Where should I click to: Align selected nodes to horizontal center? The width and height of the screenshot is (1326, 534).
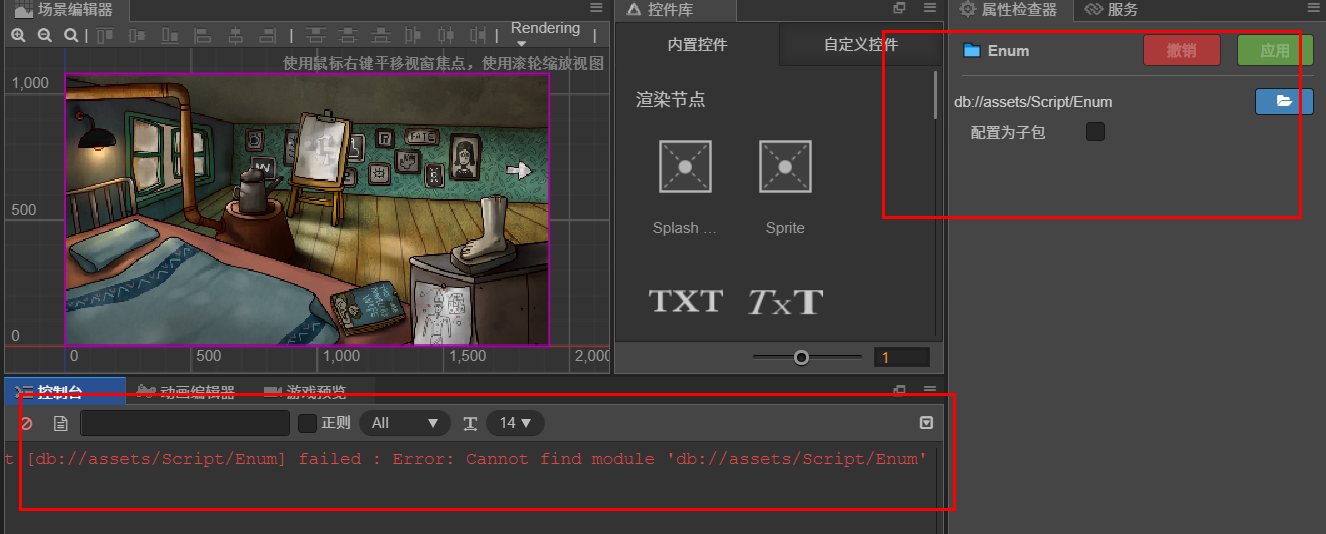click(236, 35)
